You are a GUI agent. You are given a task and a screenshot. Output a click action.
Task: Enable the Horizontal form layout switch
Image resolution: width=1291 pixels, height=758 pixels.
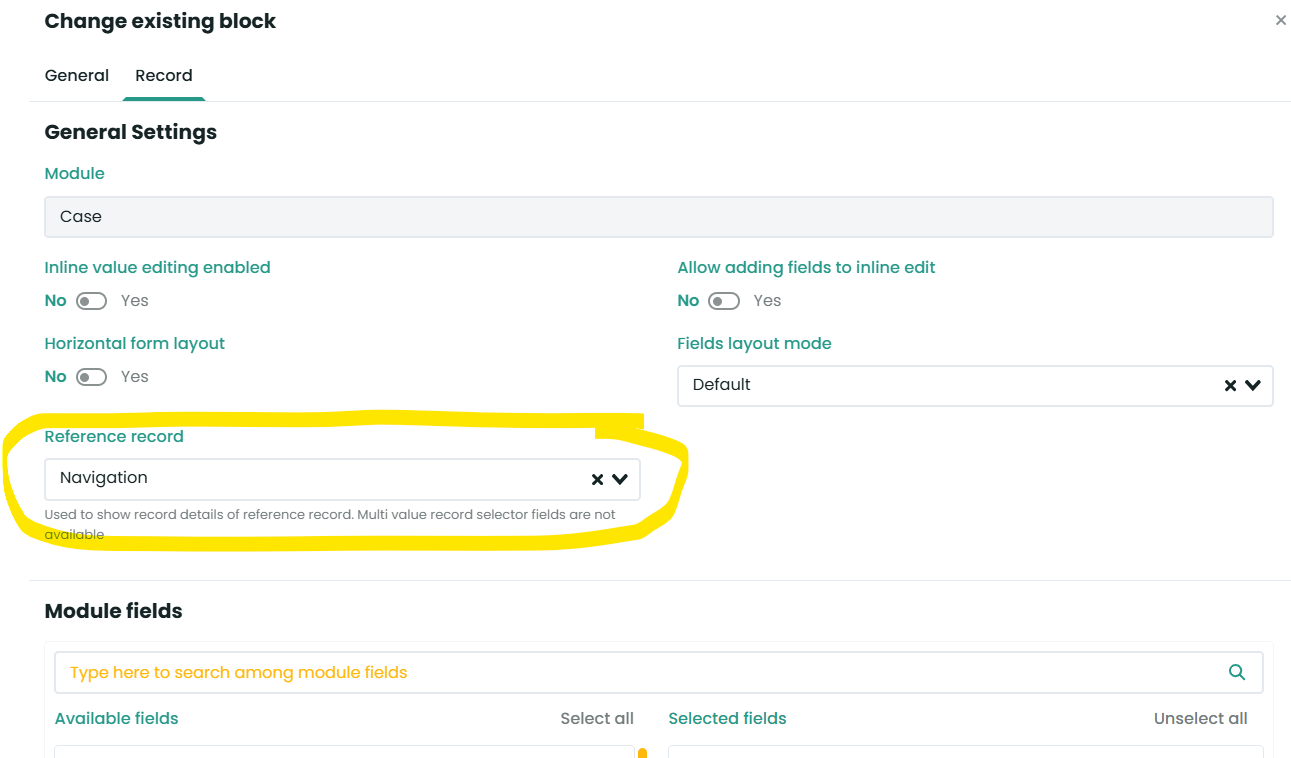coord(92,377)
